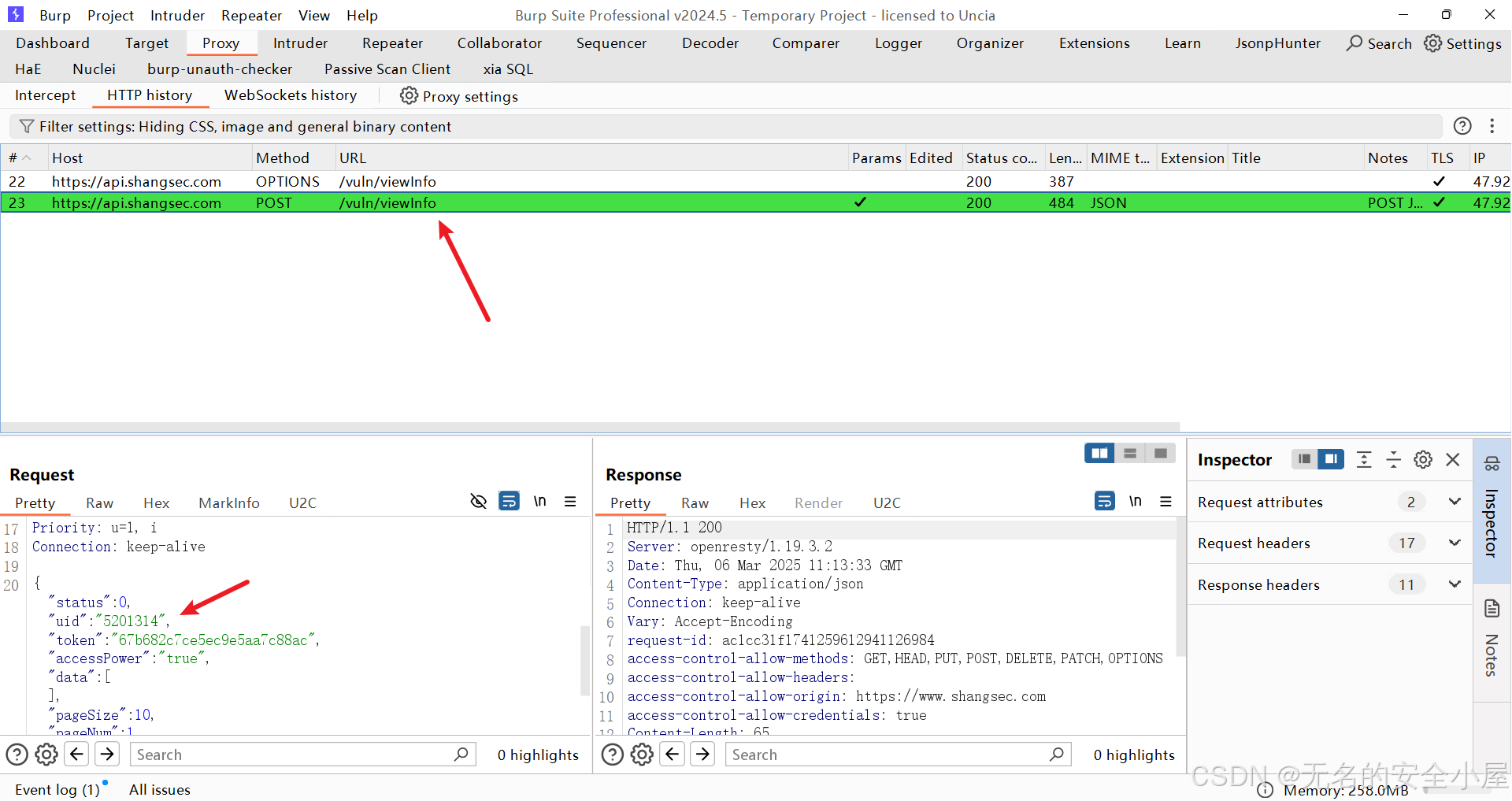Image resolution: width=1512 pixels, height=801 pixels.
Task: Click the Proxy settings gear icon
Action: tap(409, 96)
